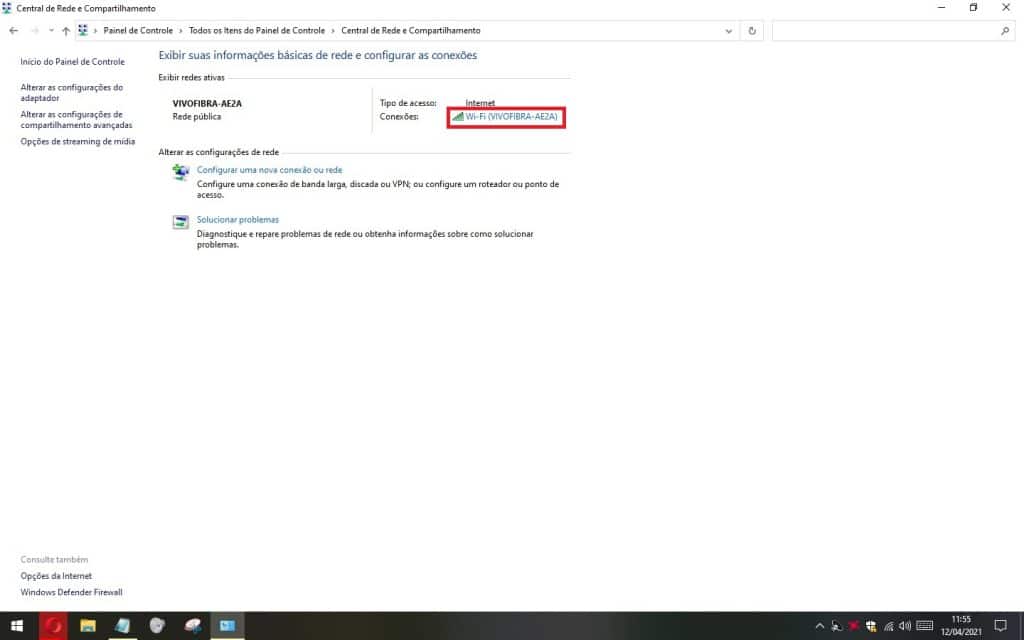Open Opções da Internet link
This screenshot has height=640, width=1024.
pyautogui.click(x=56, y=576)
